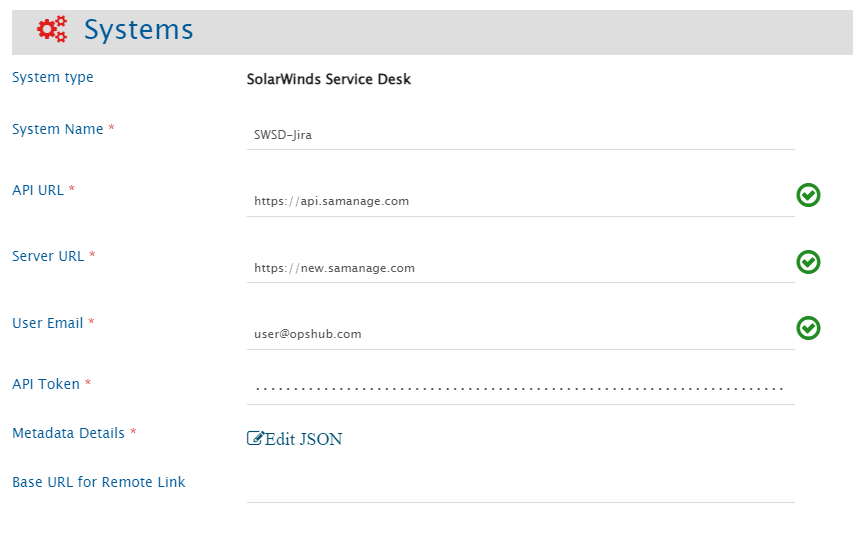The height and width of the screenshot is (536, 853).
Task: Open the Edit JSON link
Action: click(x=303, y=439)
